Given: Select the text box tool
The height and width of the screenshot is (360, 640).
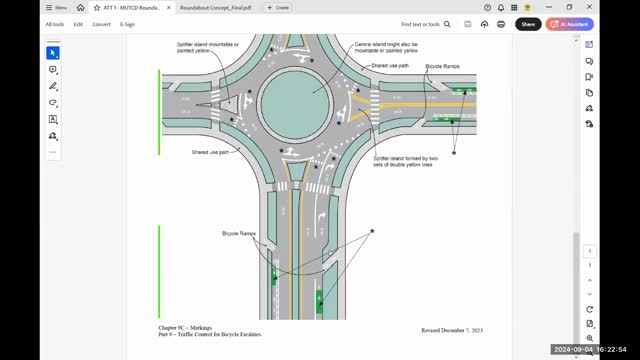Looking at the screenshot, I should (x=53, y=119).
